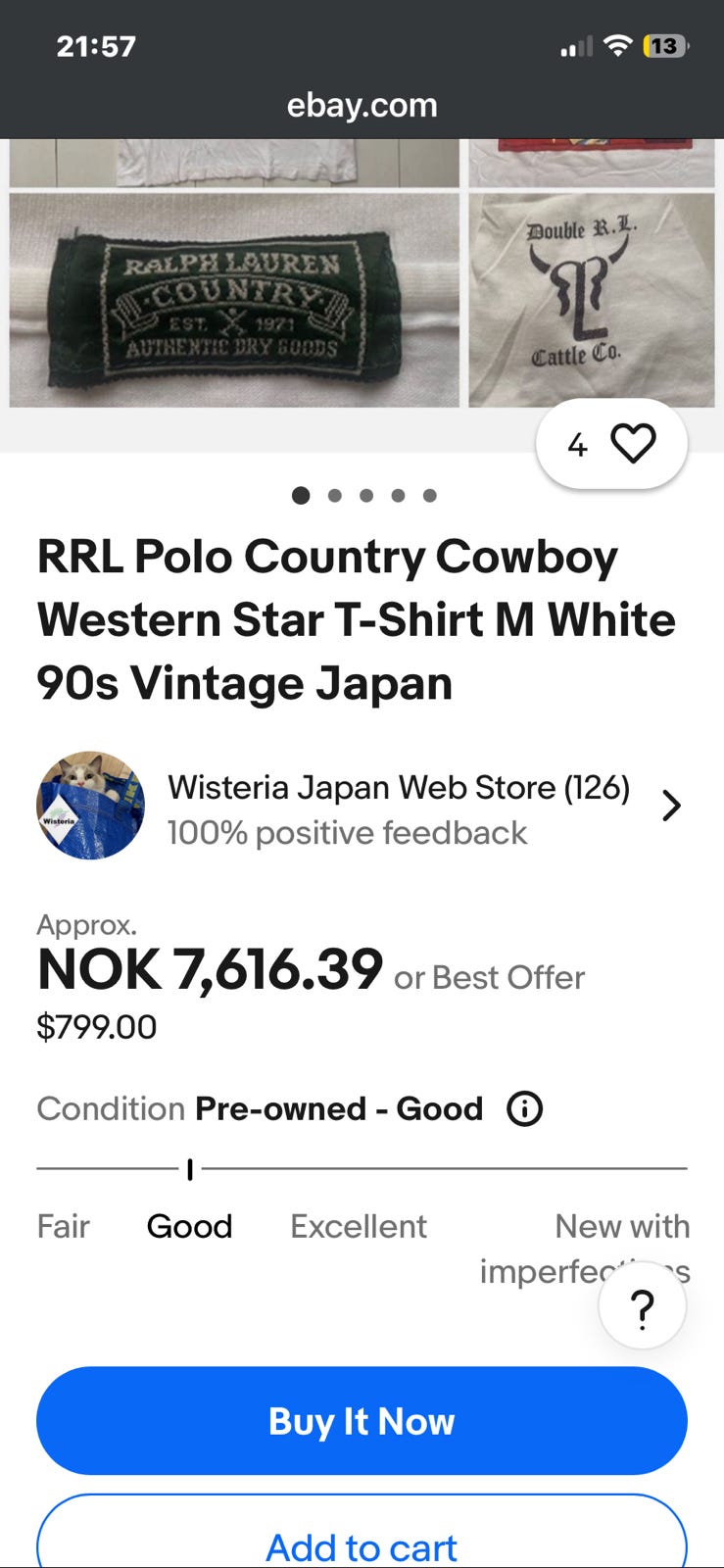Open the question mark help button
Screen dimensions: 724x1568
click(642, 1307)
